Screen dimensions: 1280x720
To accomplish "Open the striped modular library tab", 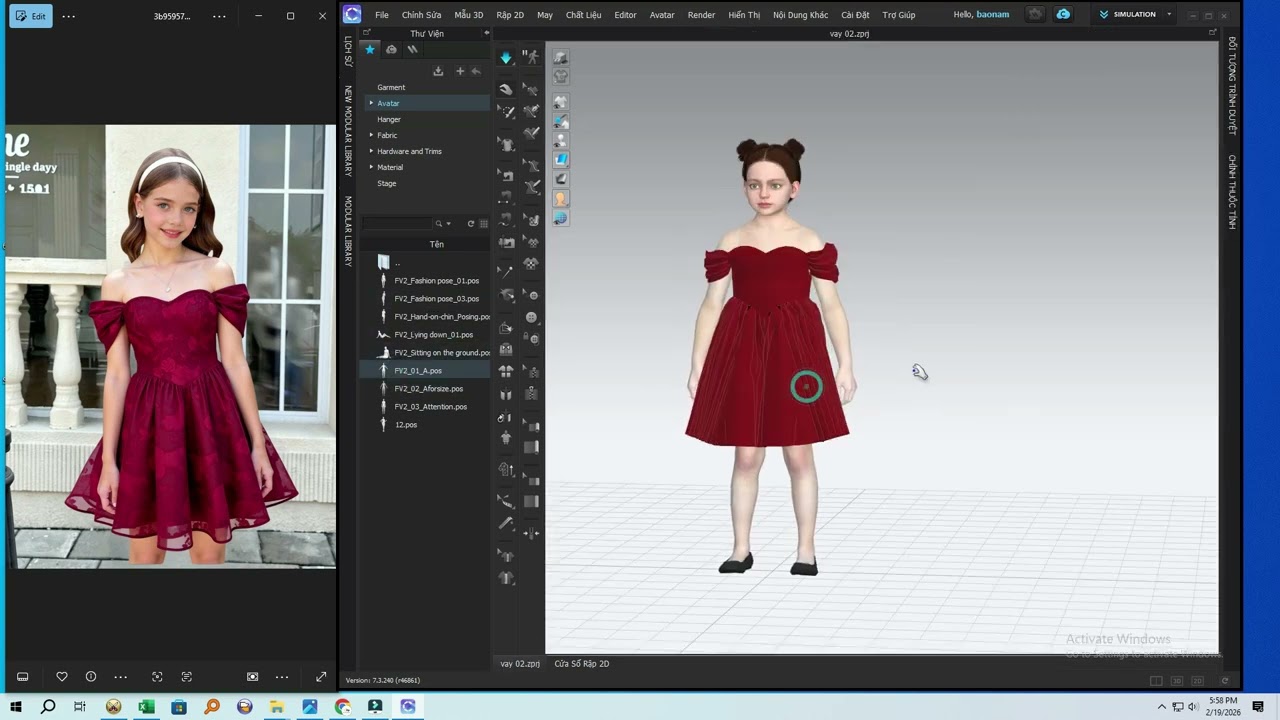I will coord(412,49).
